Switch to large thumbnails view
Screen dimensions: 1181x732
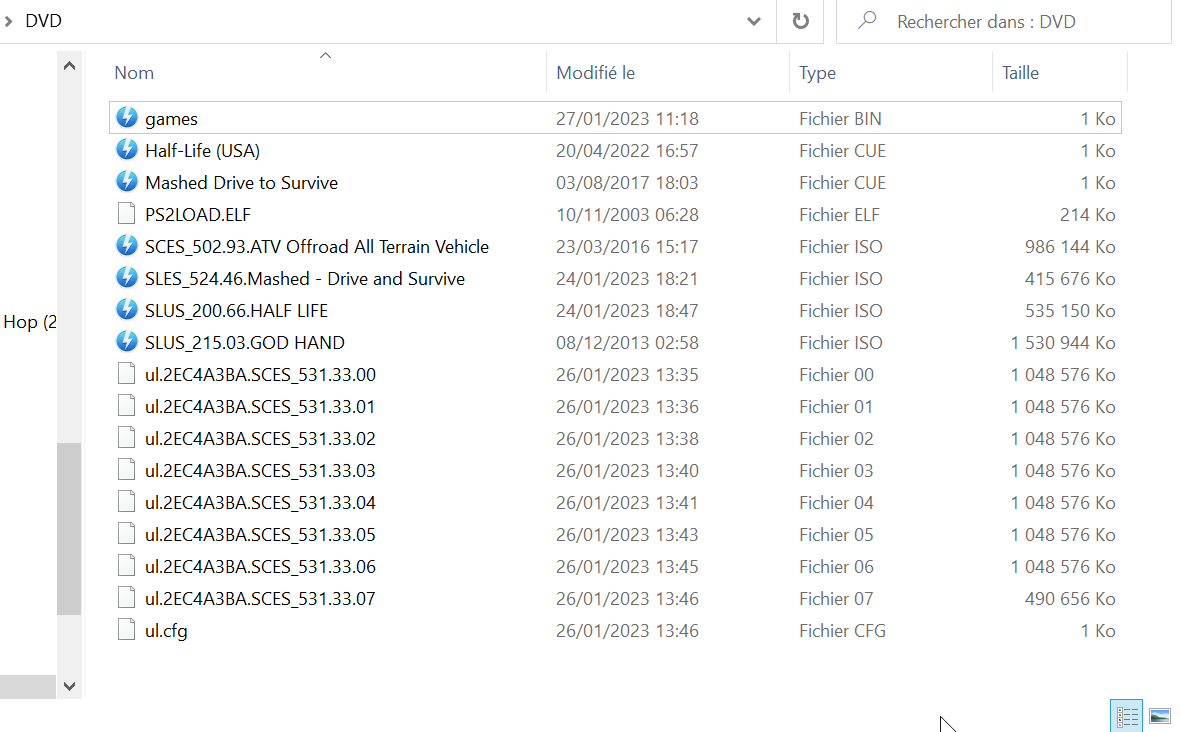[1160, 716]
